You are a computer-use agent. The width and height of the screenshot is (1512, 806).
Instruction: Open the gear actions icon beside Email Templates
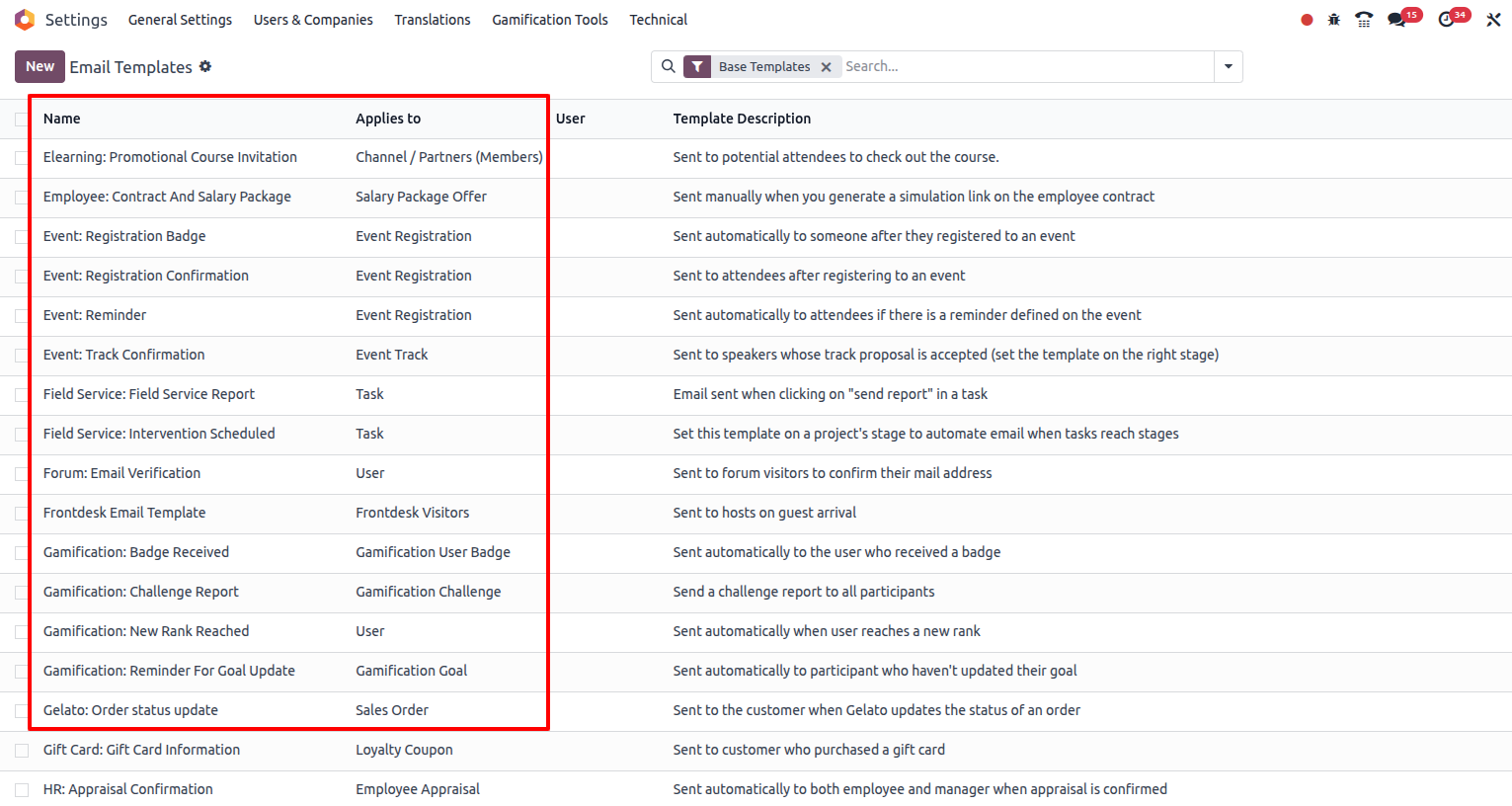205,66
